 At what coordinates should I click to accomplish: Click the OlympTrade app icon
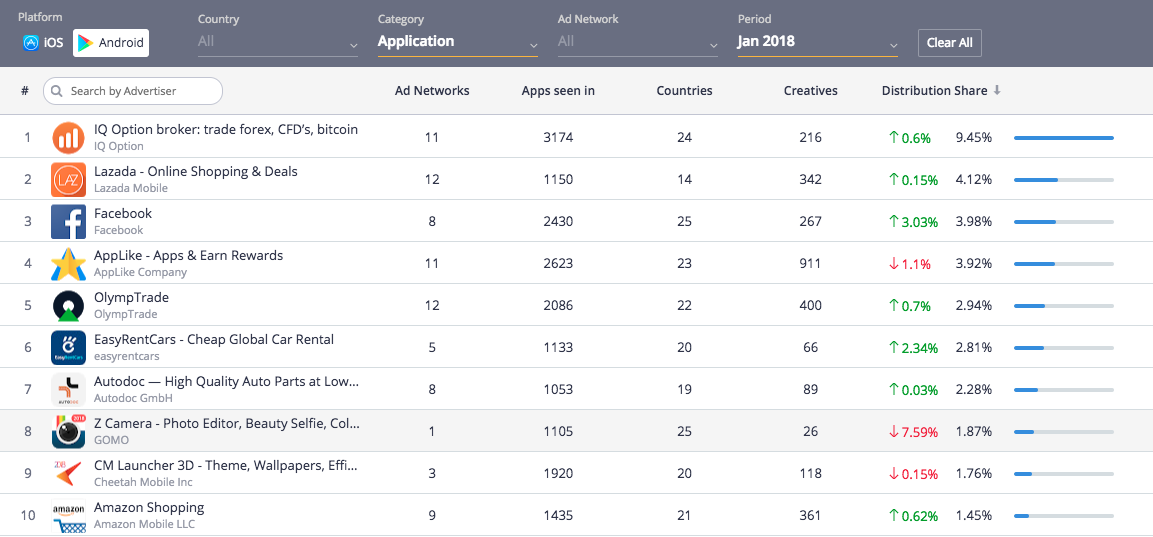[68, 306]
